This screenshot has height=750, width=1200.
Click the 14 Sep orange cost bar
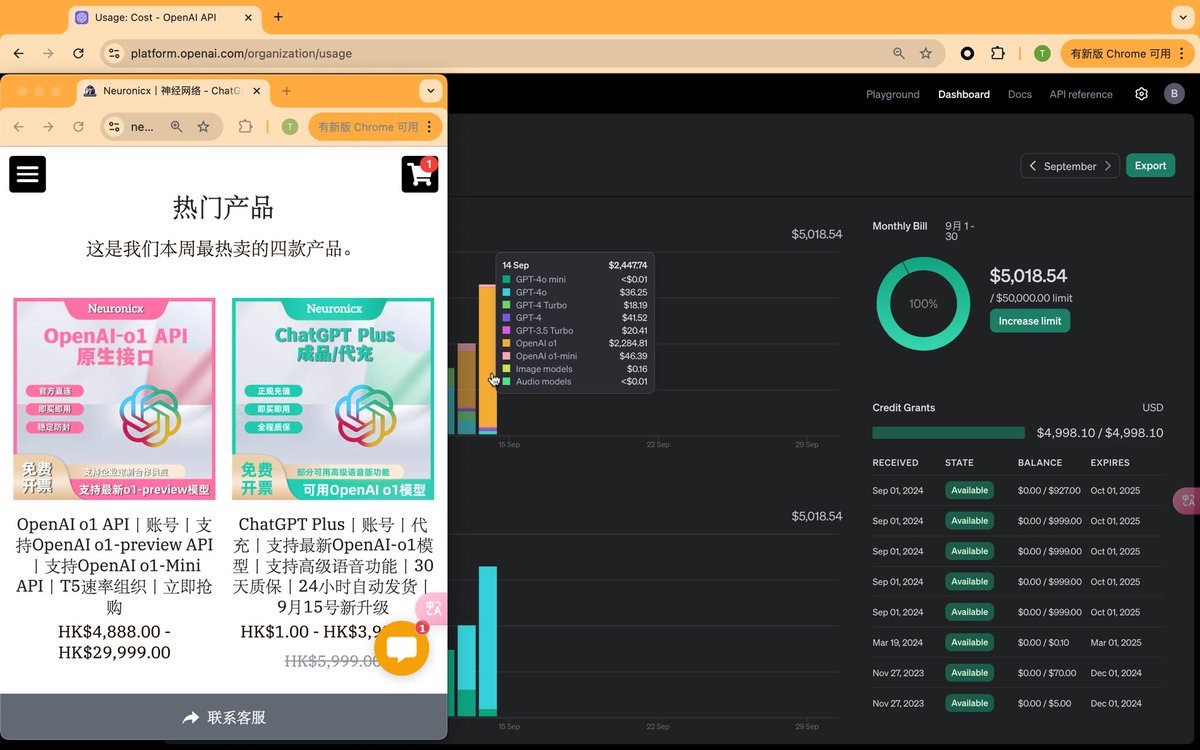487,359
